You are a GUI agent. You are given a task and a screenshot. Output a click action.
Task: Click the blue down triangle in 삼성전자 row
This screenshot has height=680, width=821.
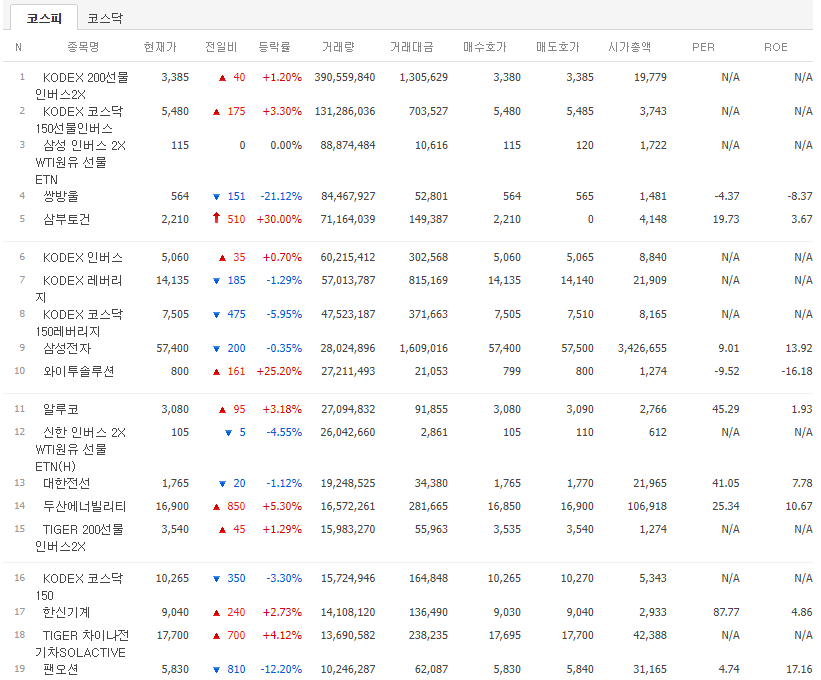pyautogui.click(x=216, y=349)
